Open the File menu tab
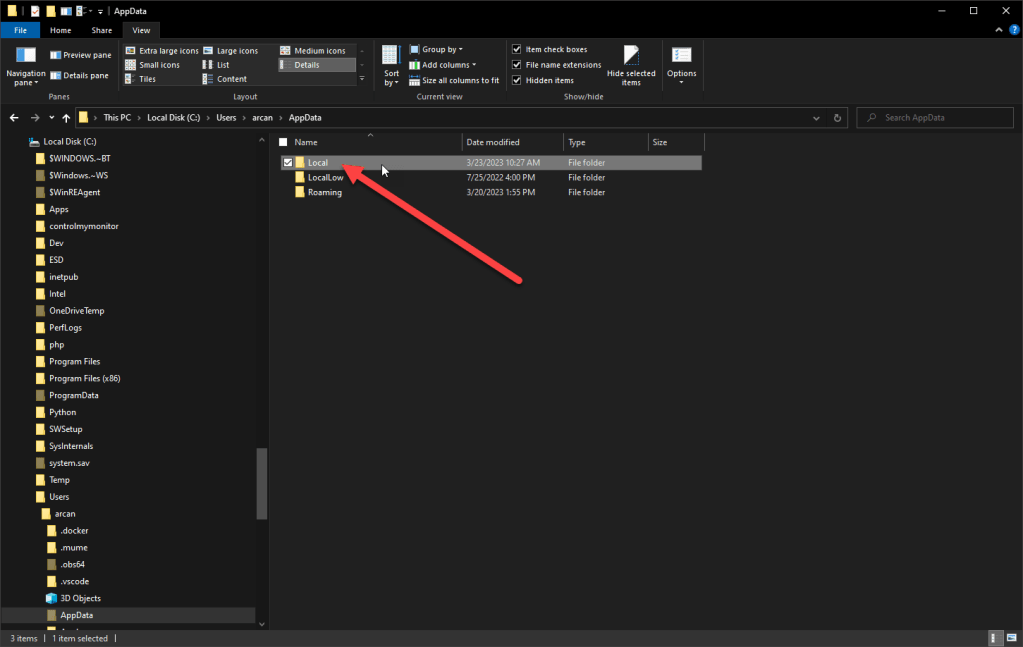 coord(20,31)
